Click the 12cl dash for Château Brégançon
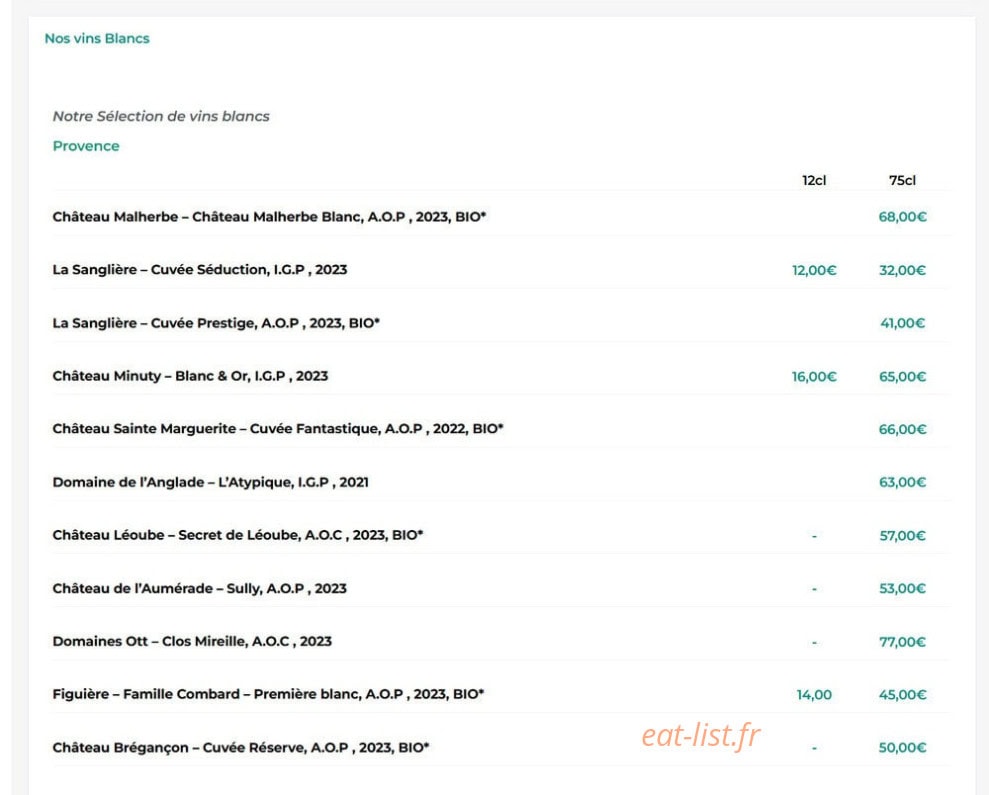Screen dimensions: 989x795 [x=814, y=749]
